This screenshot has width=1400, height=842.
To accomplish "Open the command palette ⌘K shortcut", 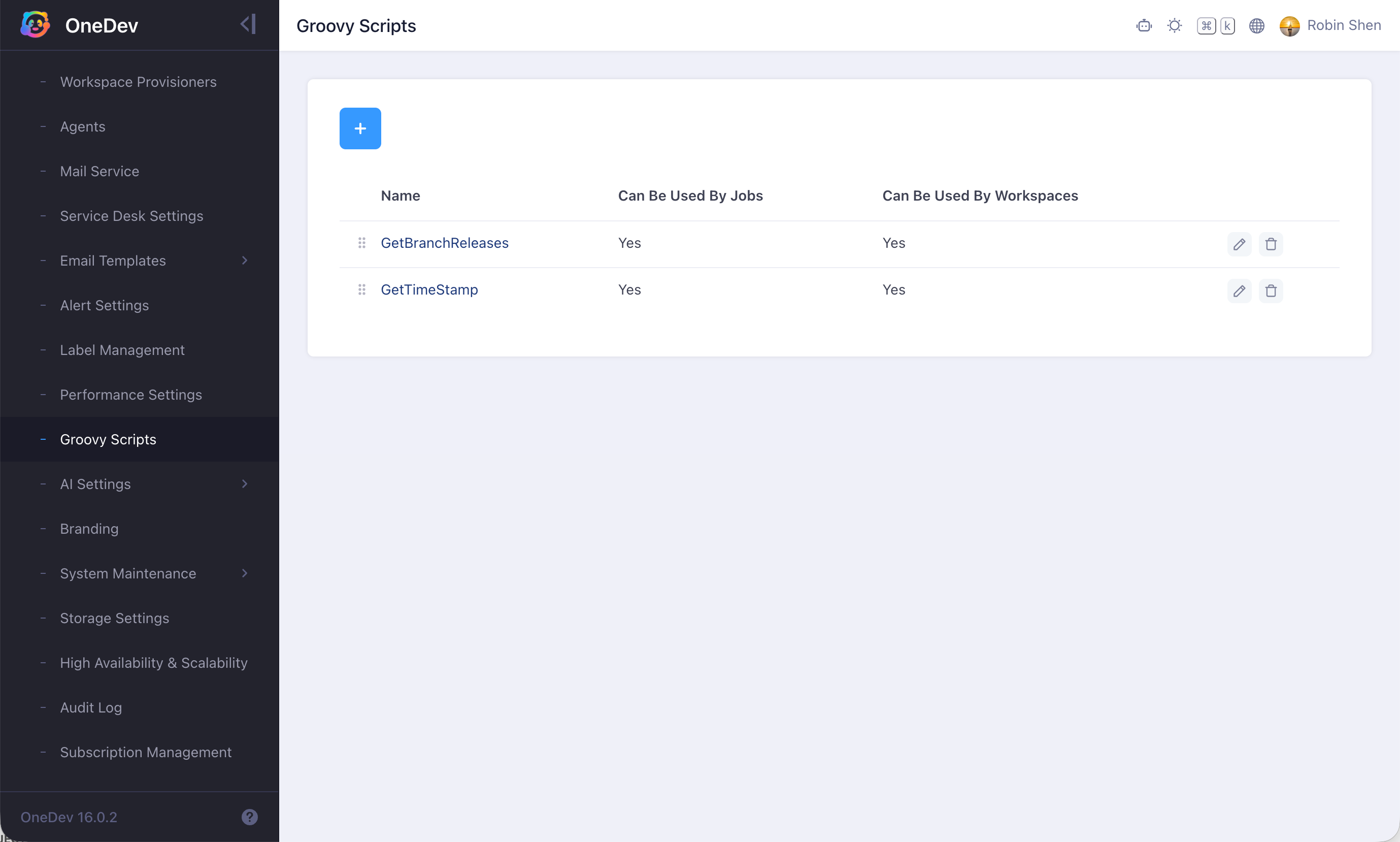I will point(1216,25).
